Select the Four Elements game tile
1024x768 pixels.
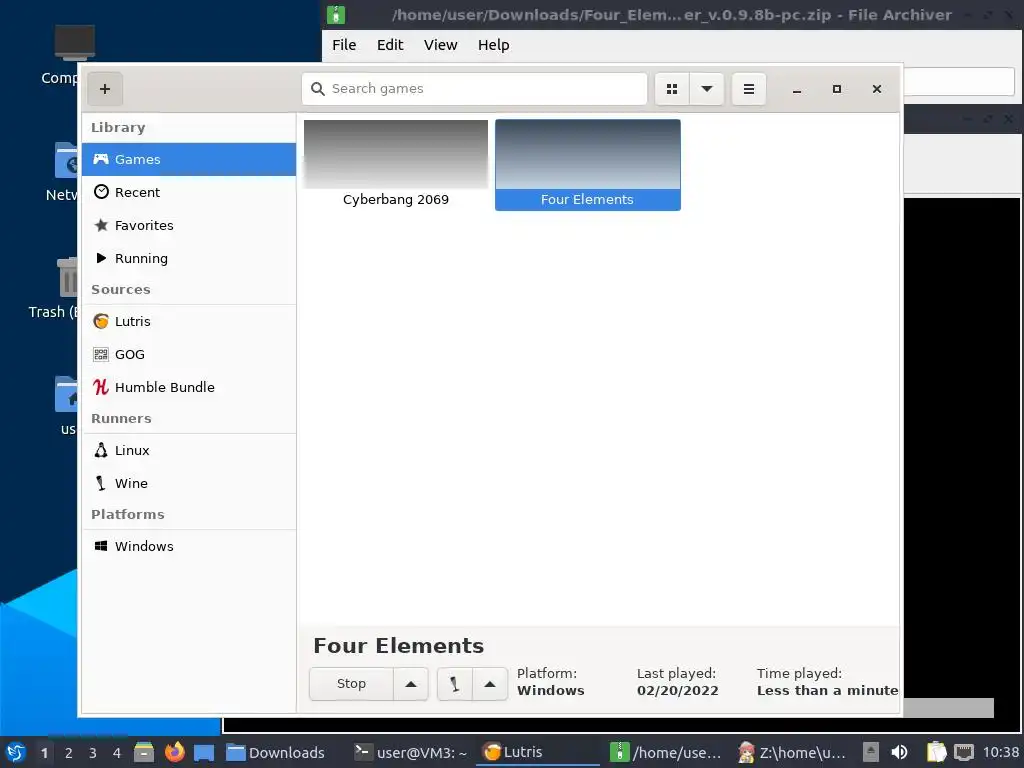[588, 165]
